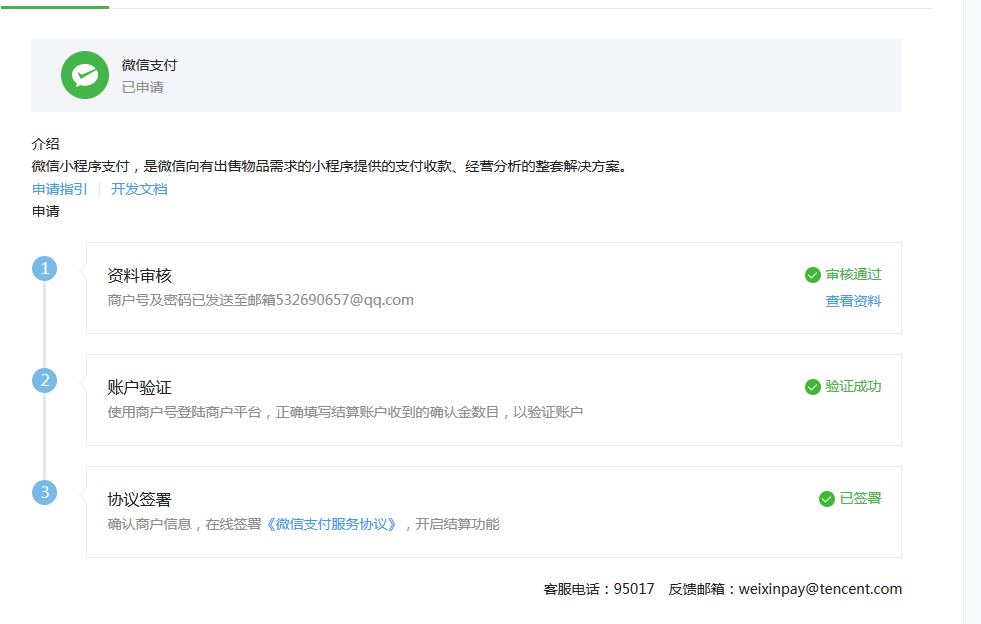The image size is (981, 624).
Task: Click the green WeChat Pay logo icon
Action: pyautogui.click(x=85, y=75)
